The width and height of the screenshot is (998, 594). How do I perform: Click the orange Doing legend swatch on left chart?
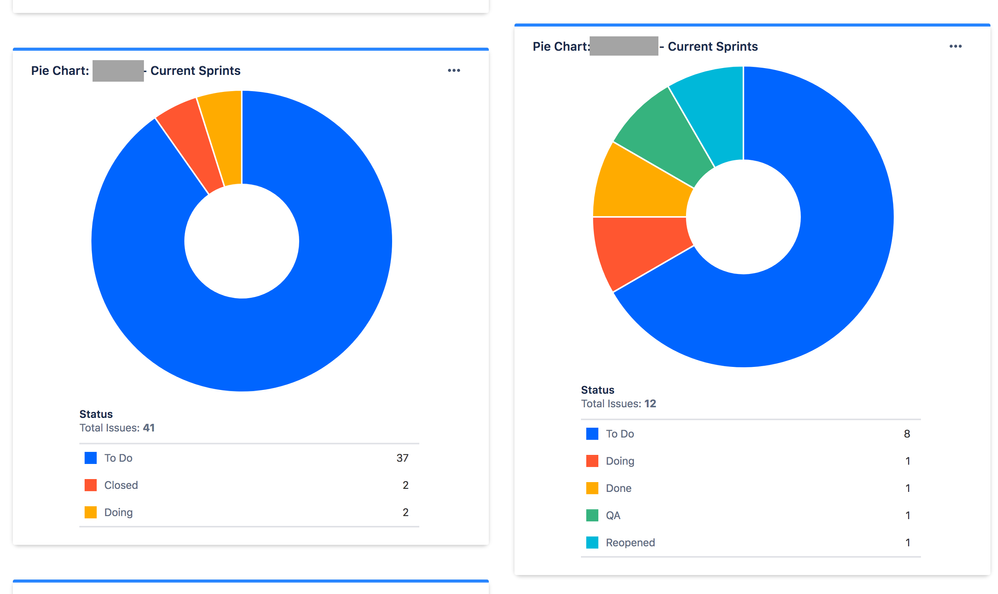click(89, 512)
